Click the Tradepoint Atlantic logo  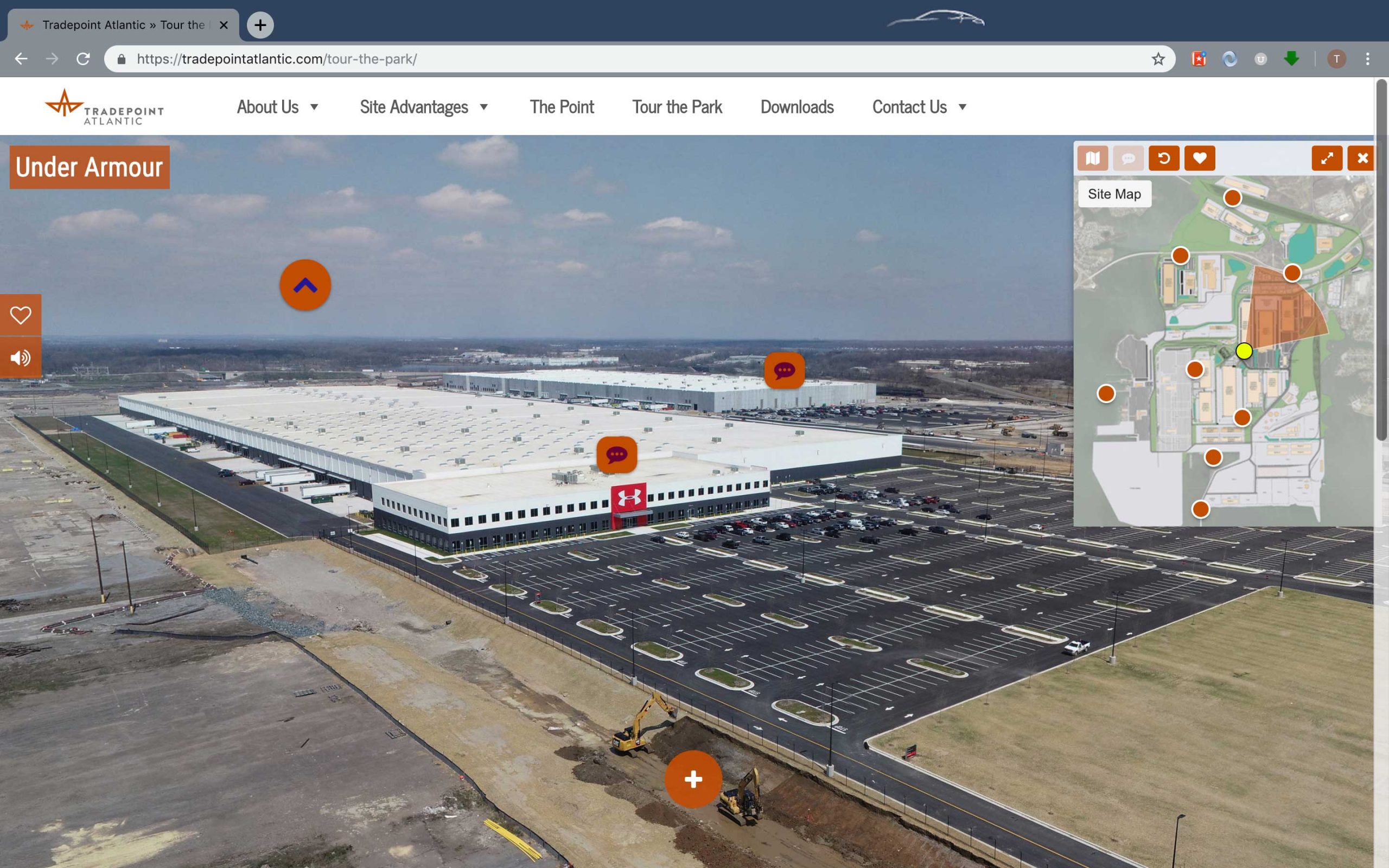[x=105, y=107]
